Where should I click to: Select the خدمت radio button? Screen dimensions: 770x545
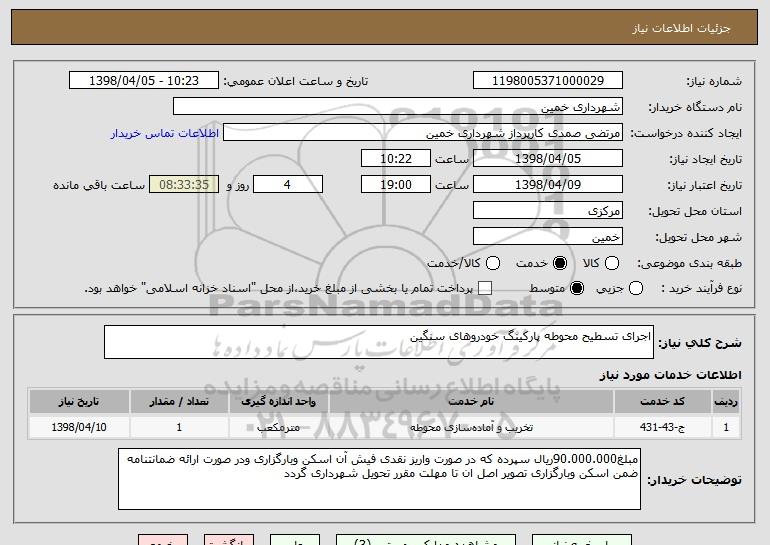pos(560,263)
